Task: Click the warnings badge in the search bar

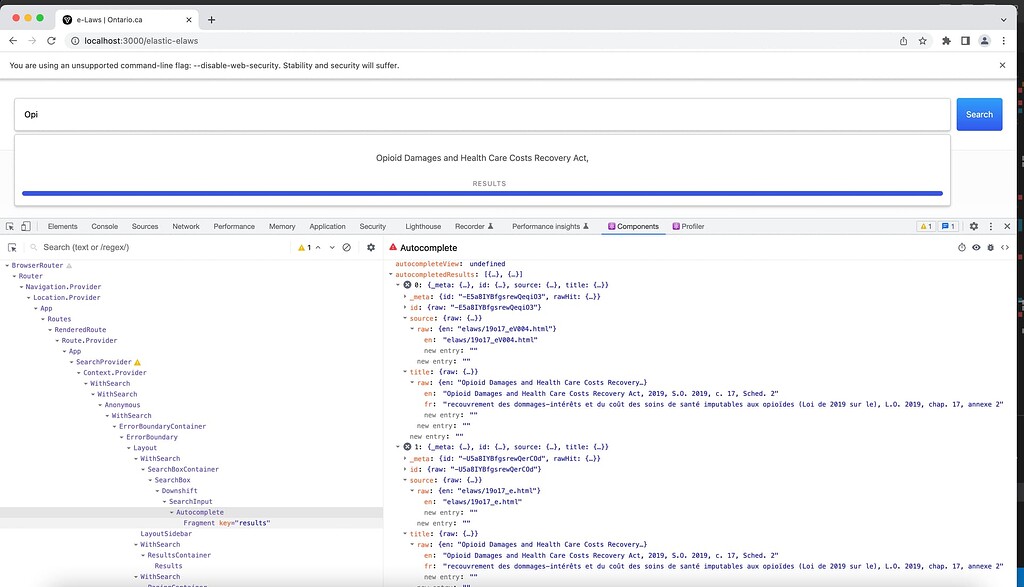Action: coord(304,247)
